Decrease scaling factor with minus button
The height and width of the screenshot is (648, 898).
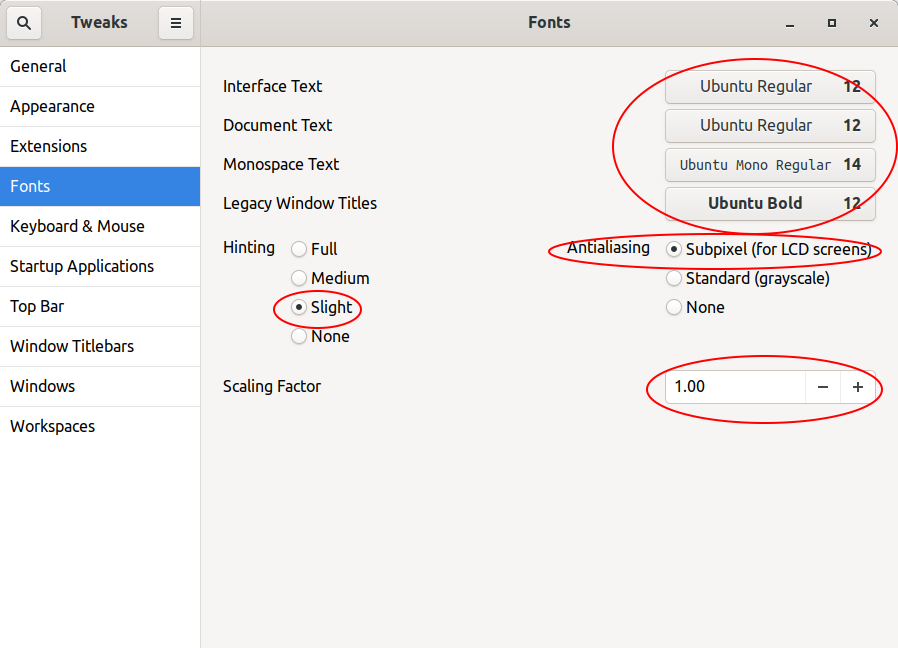823,387
